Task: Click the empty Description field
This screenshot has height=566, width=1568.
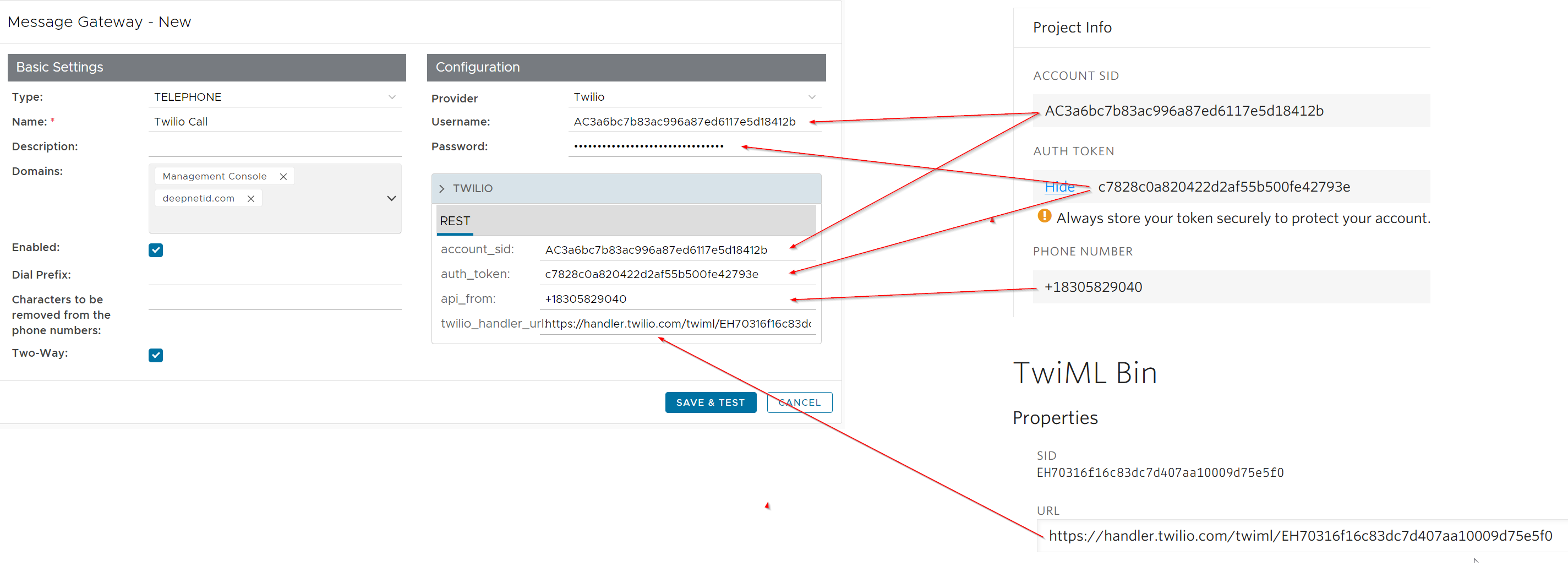Action: click(275, 147)
